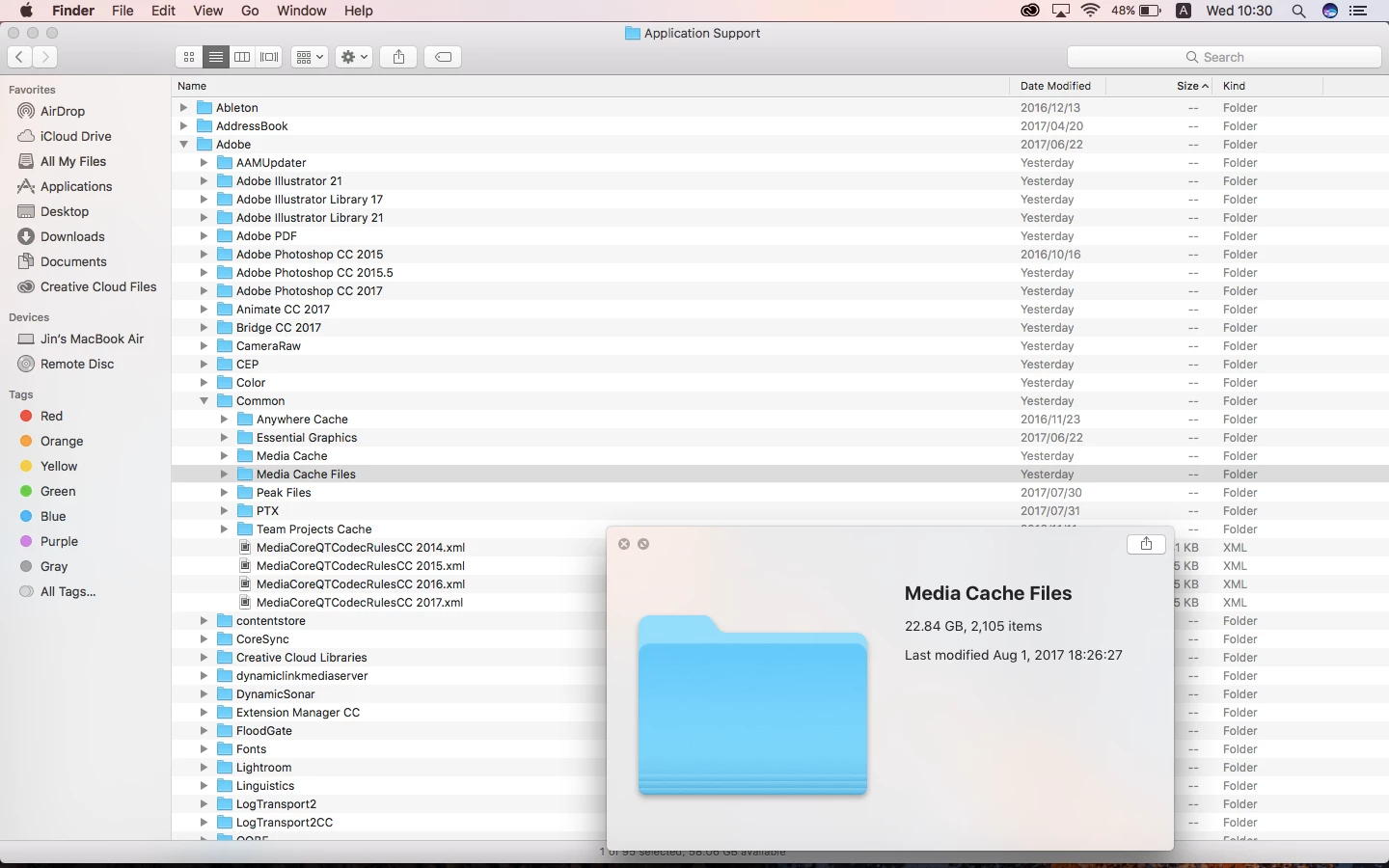
Task: Collapse the Common folder
Action: (x=204, y=400)
